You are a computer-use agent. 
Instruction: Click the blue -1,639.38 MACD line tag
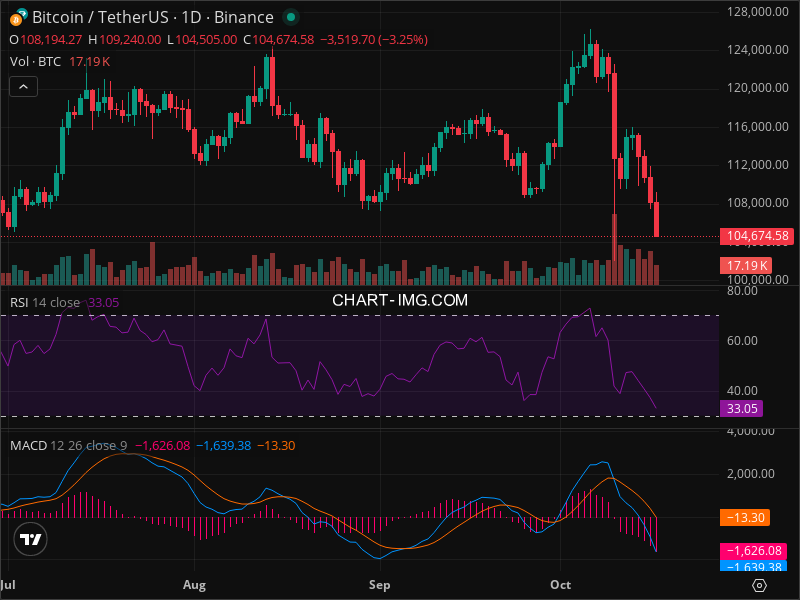[751, 566]
